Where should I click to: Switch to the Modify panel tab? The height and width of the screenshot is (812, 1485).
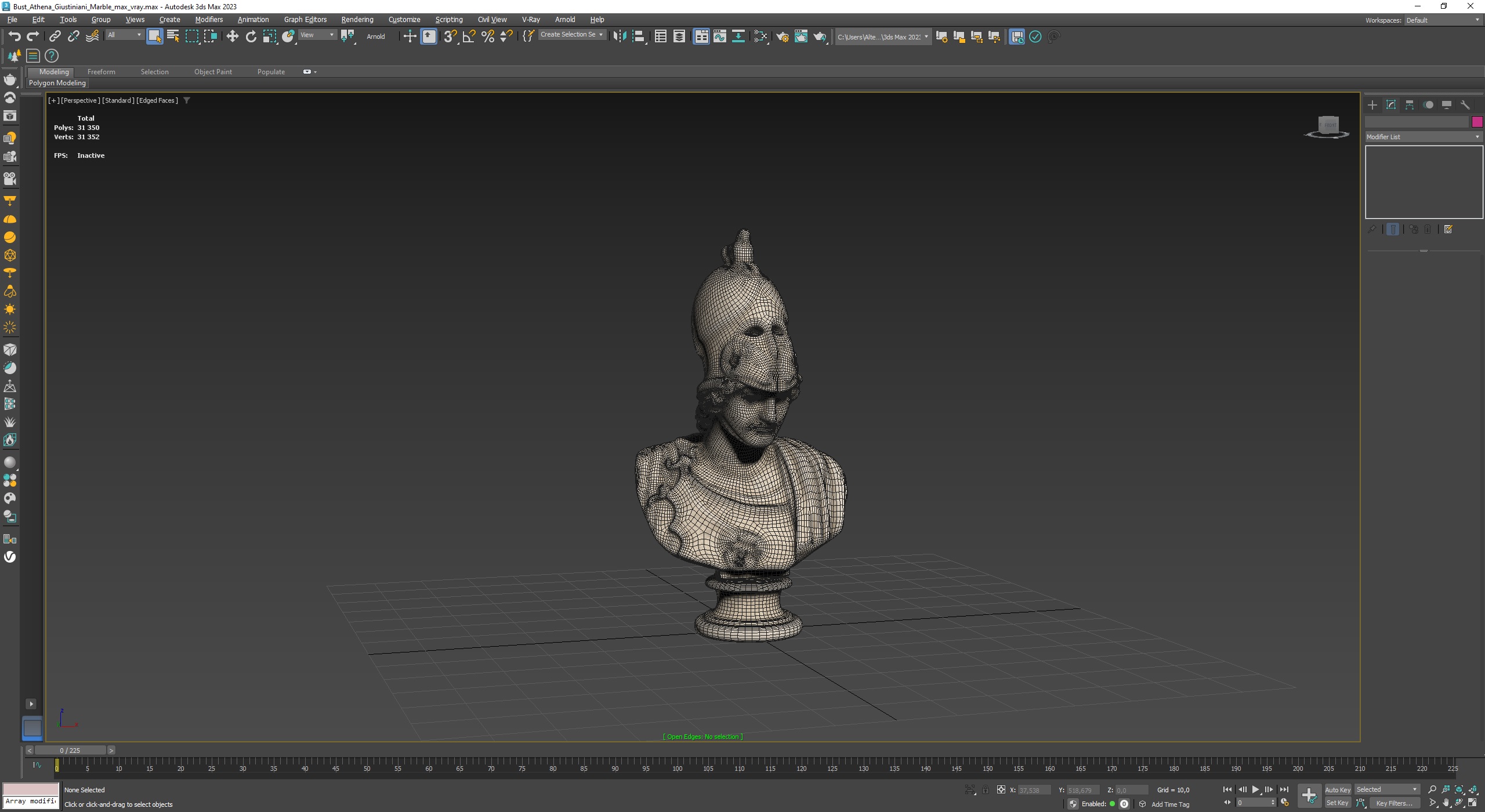(x=1391, y=105)
